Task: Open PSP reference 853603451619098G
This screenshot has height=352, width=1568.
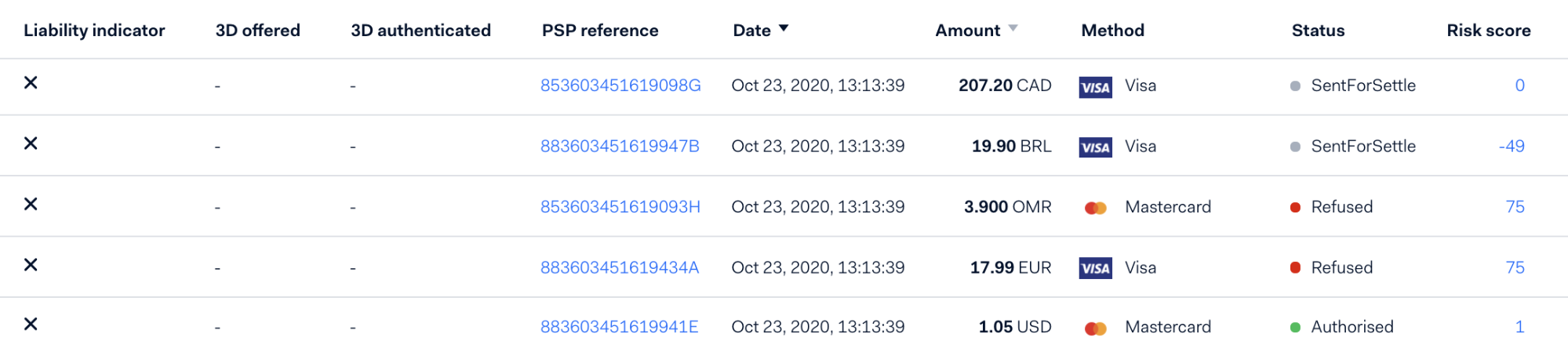Action: (x=620, y=85)
